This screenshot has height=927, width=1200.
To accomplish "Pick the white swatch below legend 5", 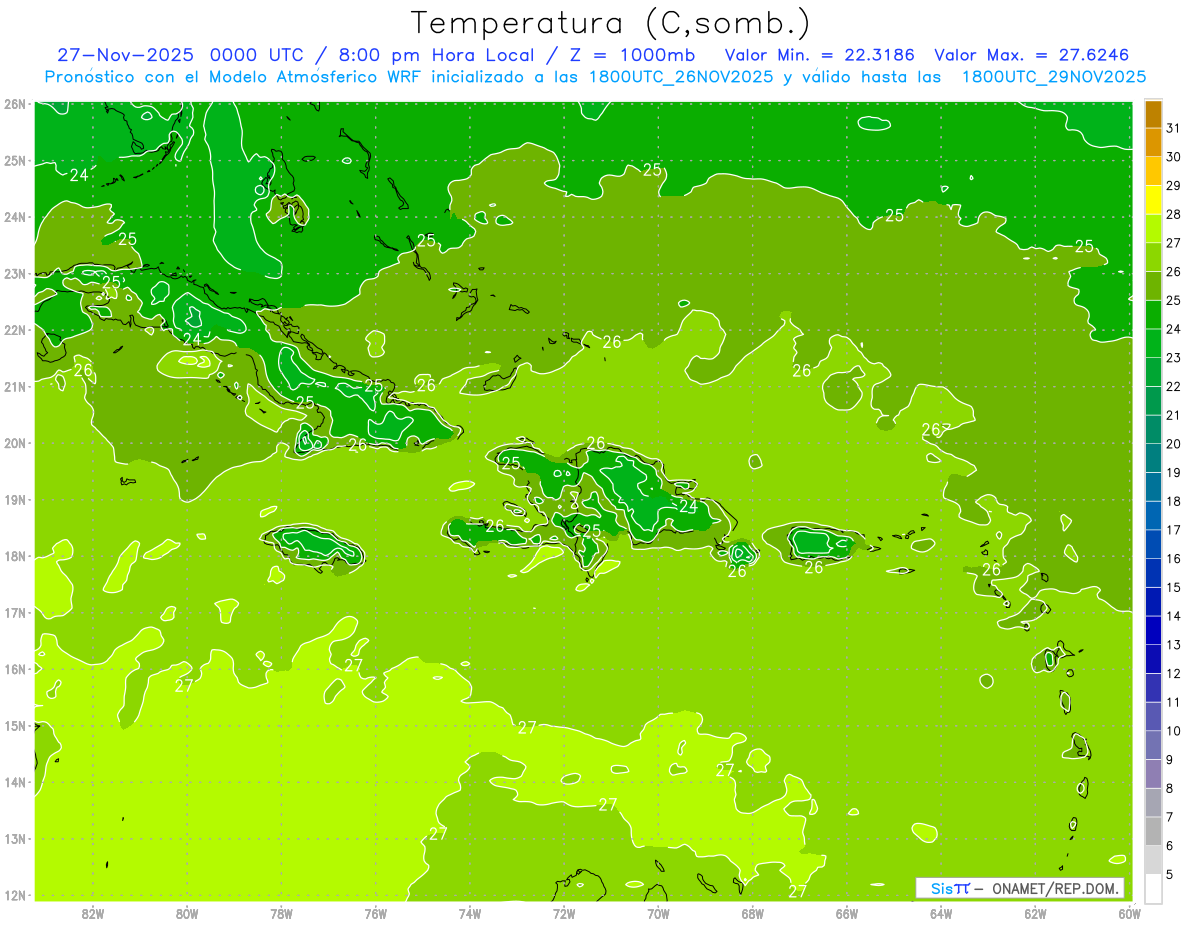I will 1153,888.
